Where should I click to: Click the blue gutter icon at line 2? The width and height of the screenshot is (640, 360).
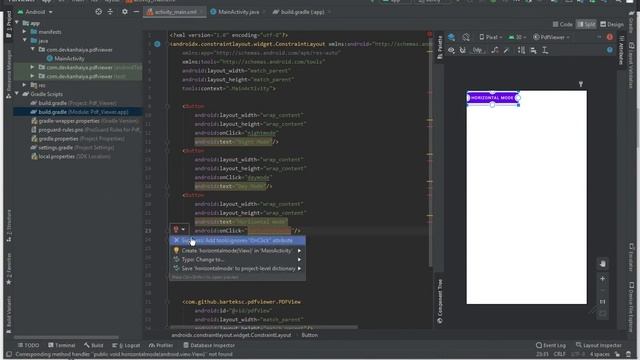[157, 44]
